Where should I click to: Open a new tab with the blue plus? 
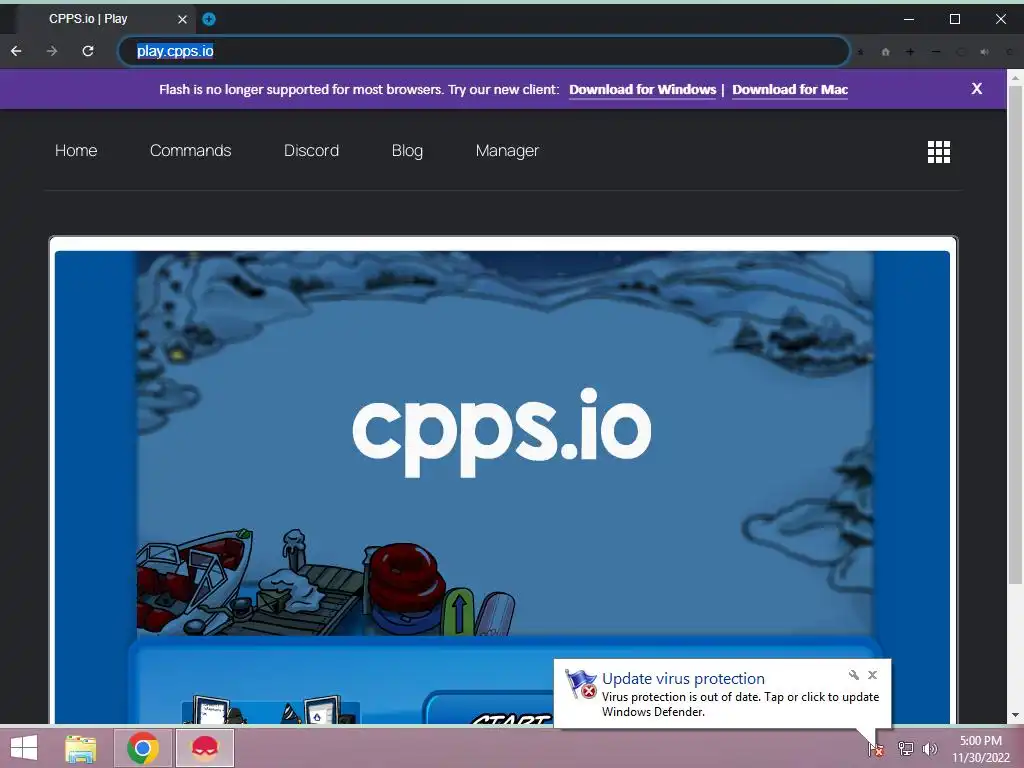(x=209, y=19)
